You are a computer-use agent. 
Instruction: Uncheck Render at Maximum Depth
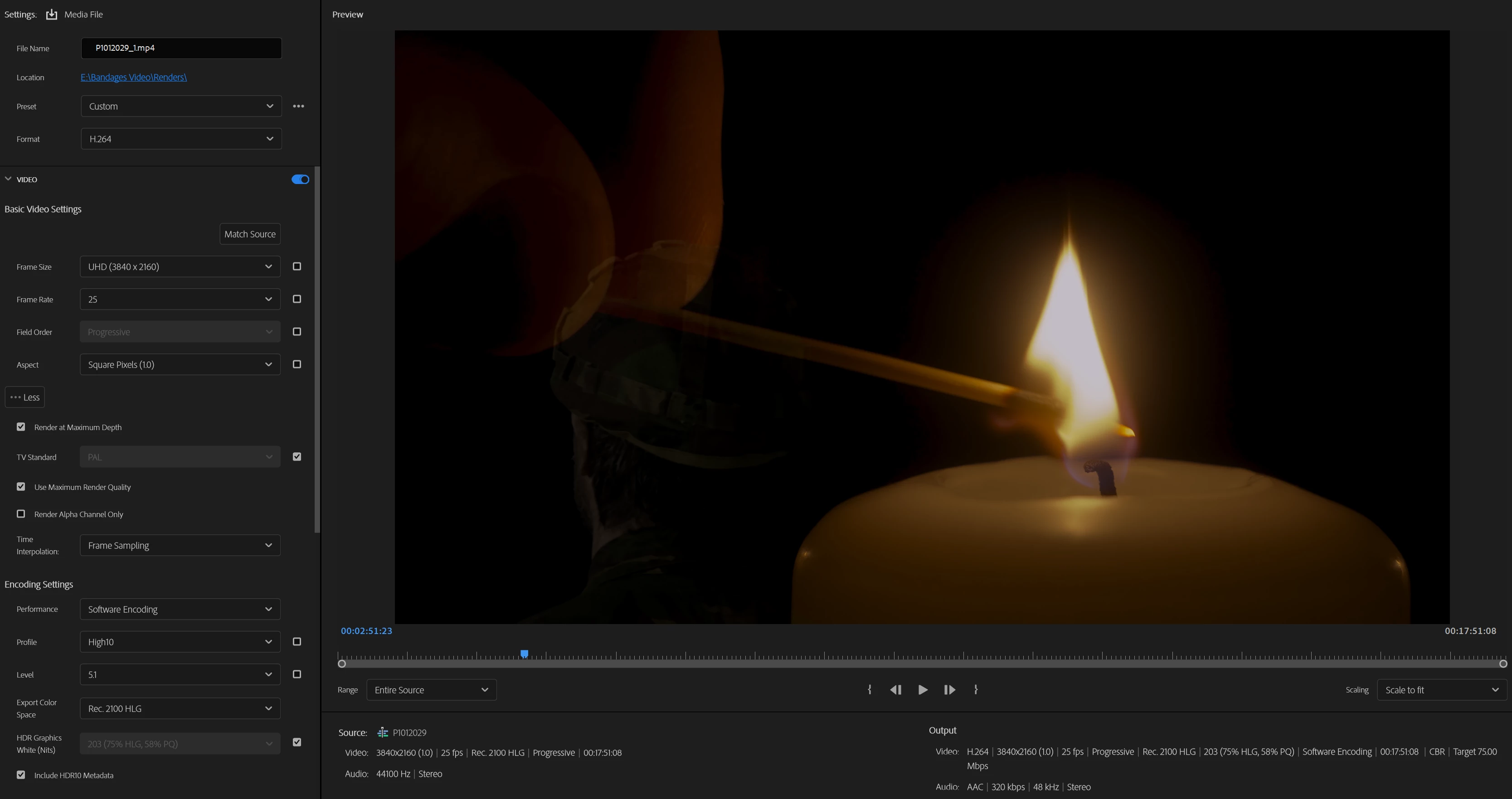pos(21,427)
